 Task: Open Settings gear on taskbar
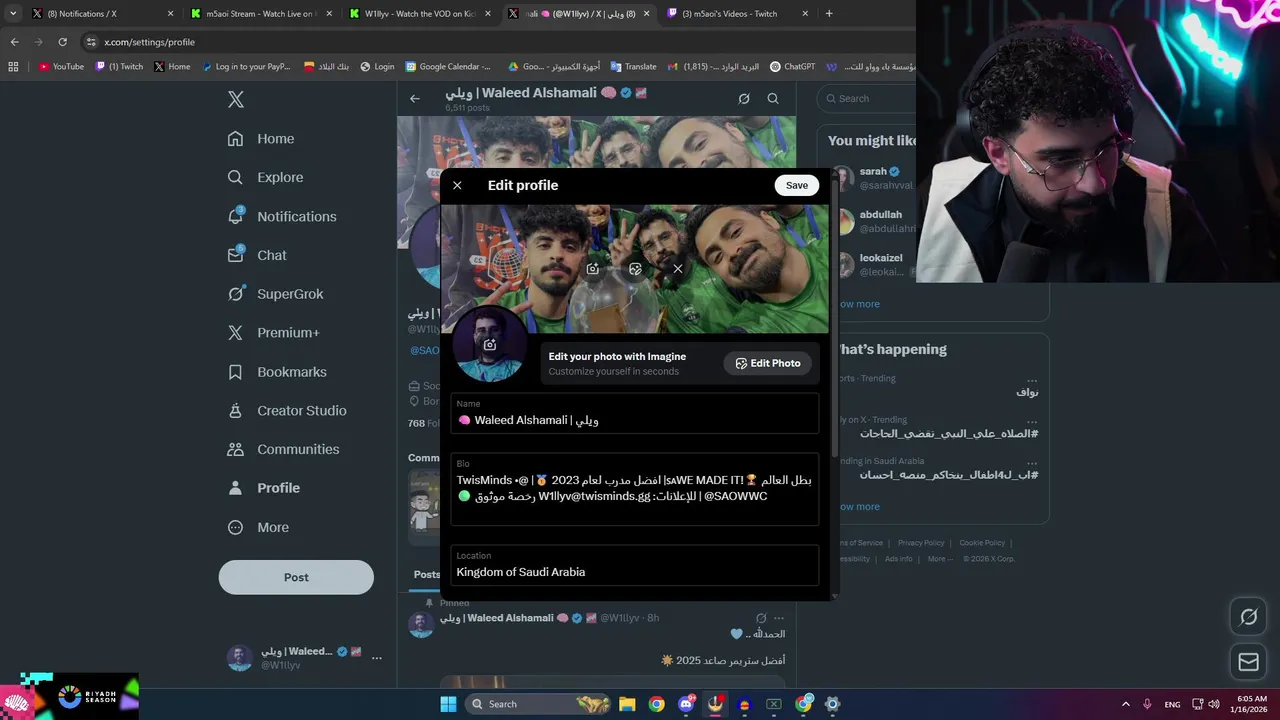click(832, 704)
